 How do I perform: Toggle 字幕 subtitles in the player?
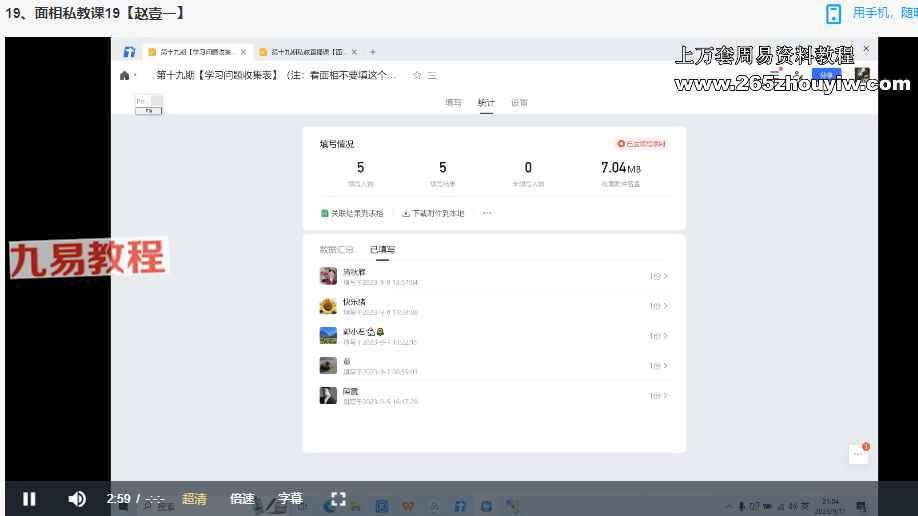pos(290,499)
